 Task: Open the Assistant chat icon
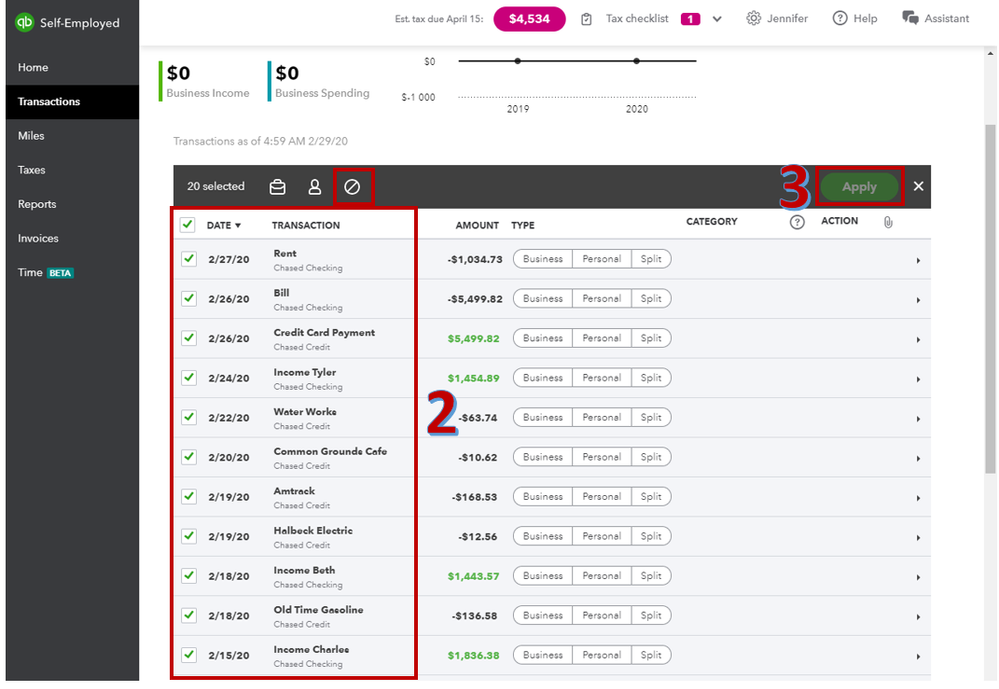click(910, 18)
